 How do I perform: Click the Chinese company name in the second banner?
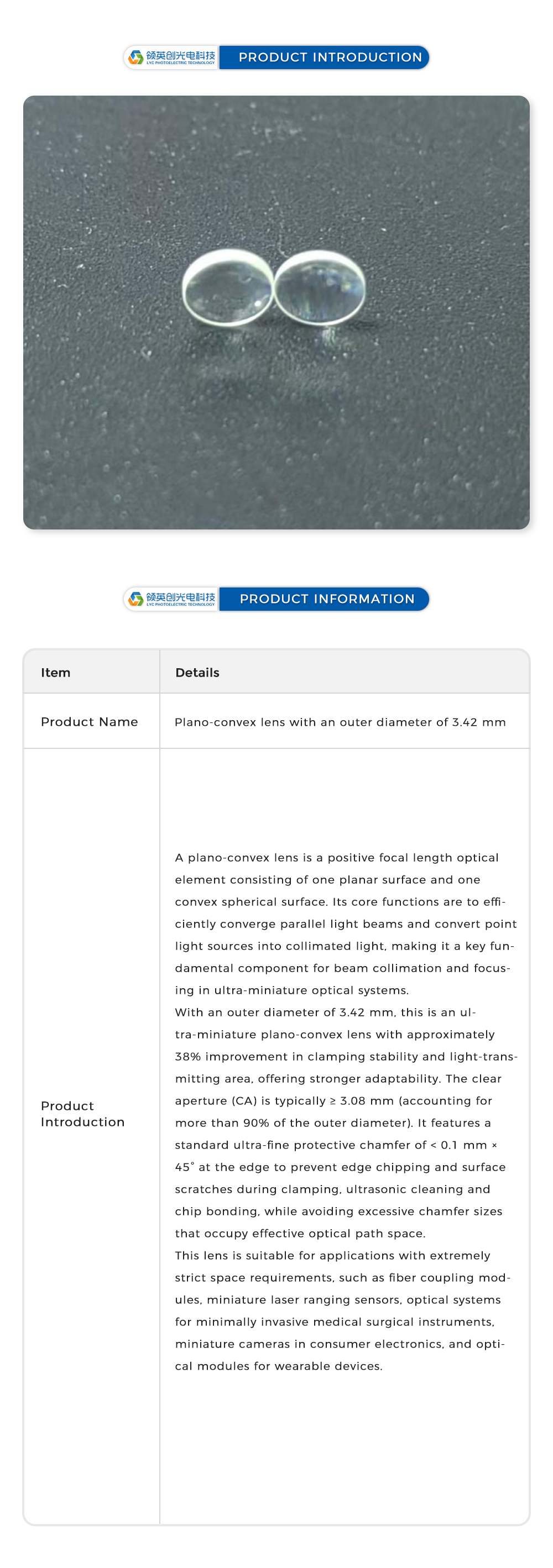point(180,597)
